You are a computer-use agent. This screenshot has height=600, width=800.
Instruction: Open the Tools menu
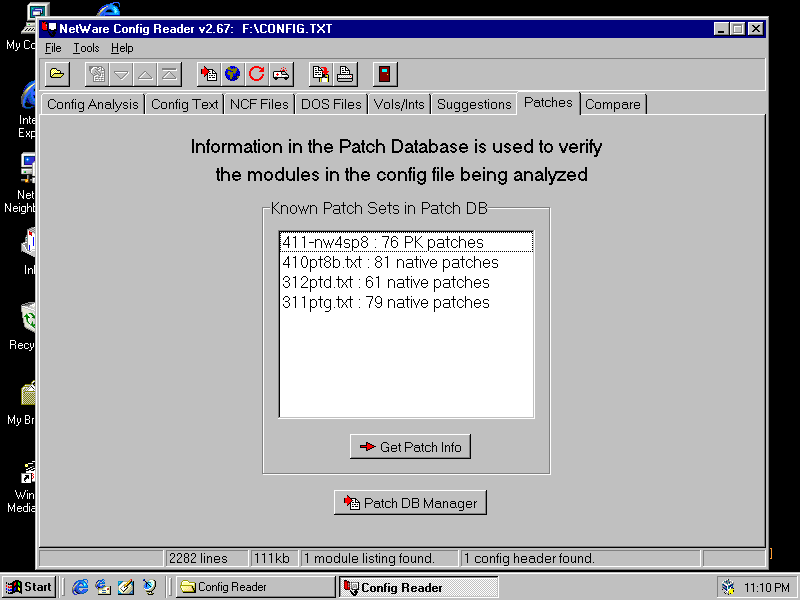[86, 48]
